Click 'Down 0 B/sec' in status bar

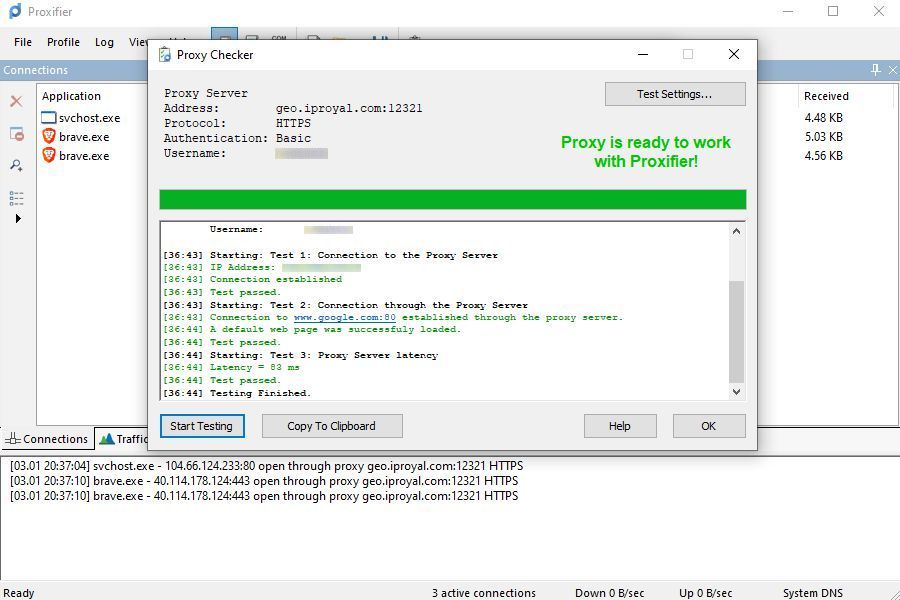click(610, 593)
